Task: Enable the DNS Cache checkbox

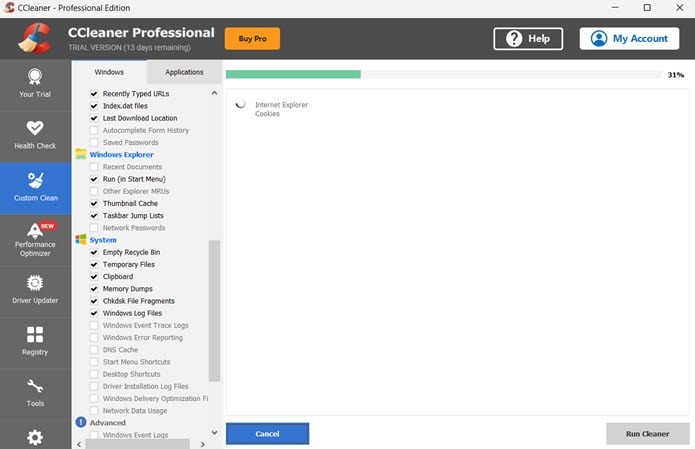Action: [x=94, y=350]
